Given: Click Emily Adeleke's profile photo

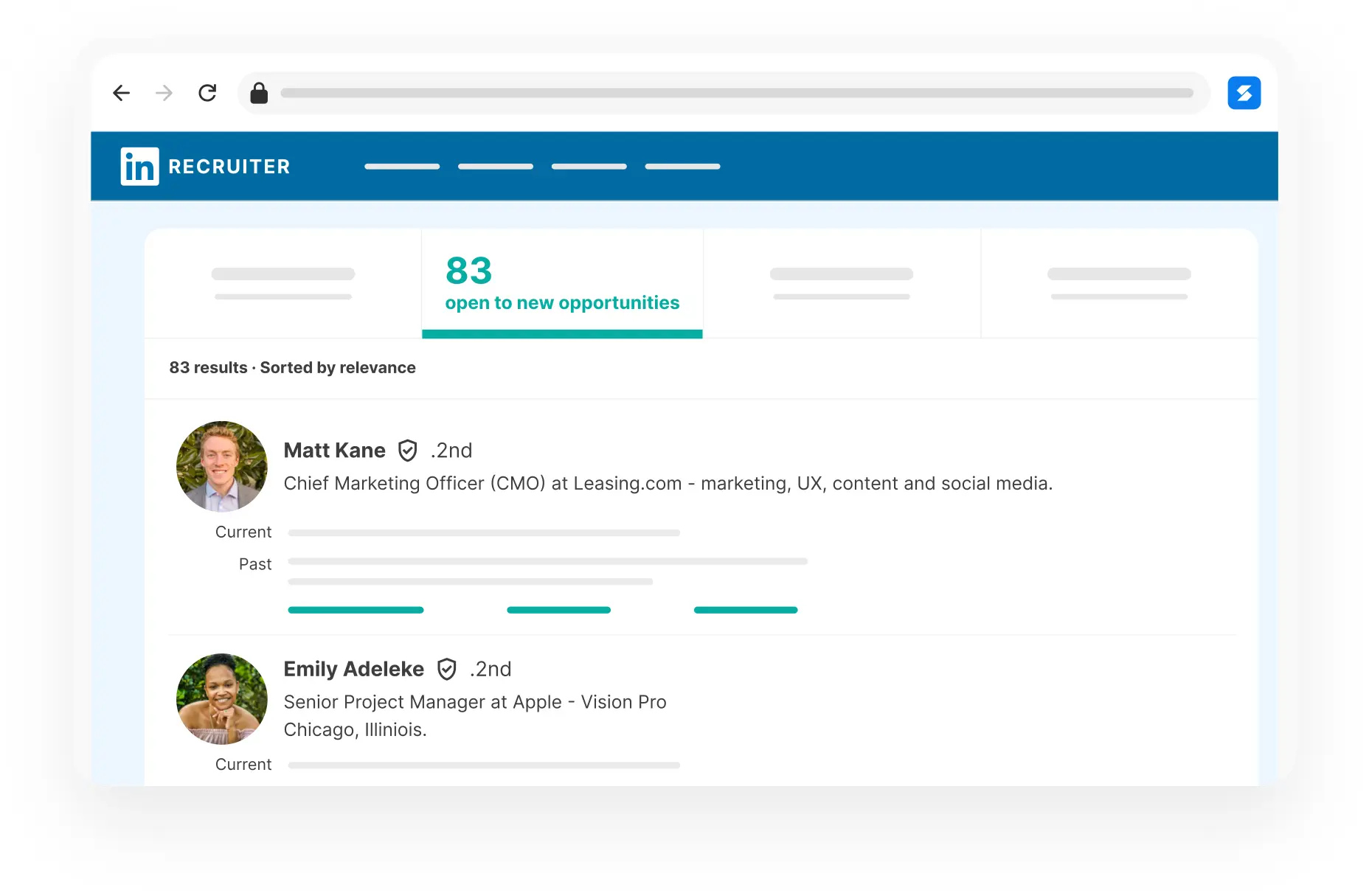Looking at the screenshot, I should coord(222,699).
